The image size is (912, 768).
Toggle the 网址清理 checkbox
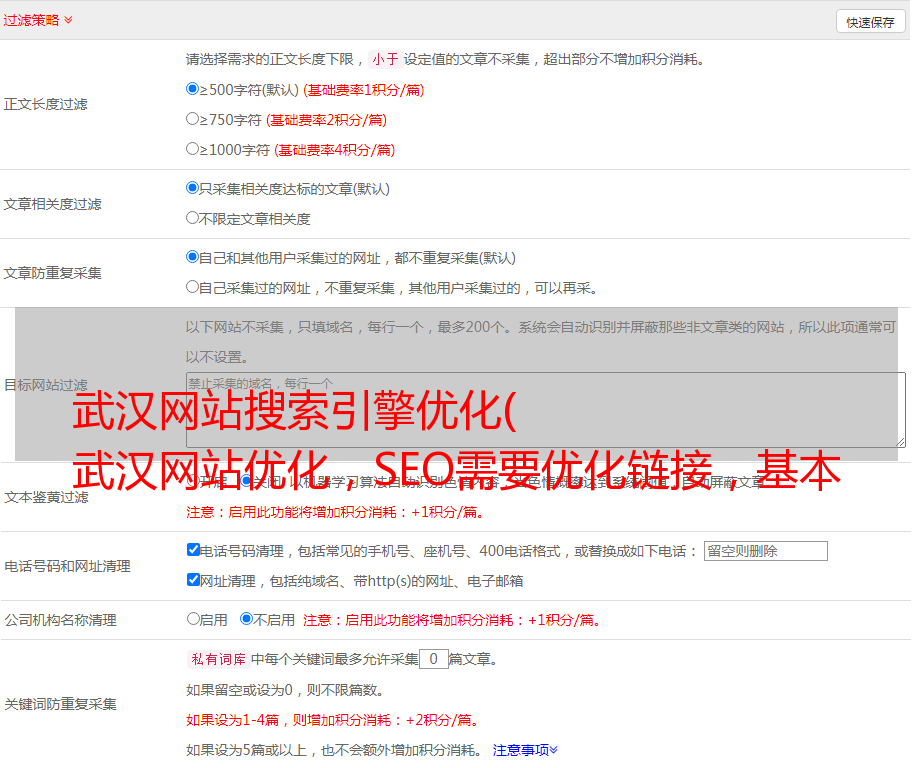pyautogui.click(x=193, y=579)
